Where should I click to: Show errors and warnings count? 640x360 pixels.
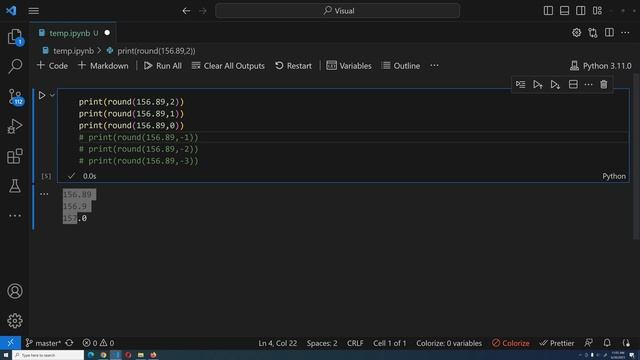coord(98,343)
